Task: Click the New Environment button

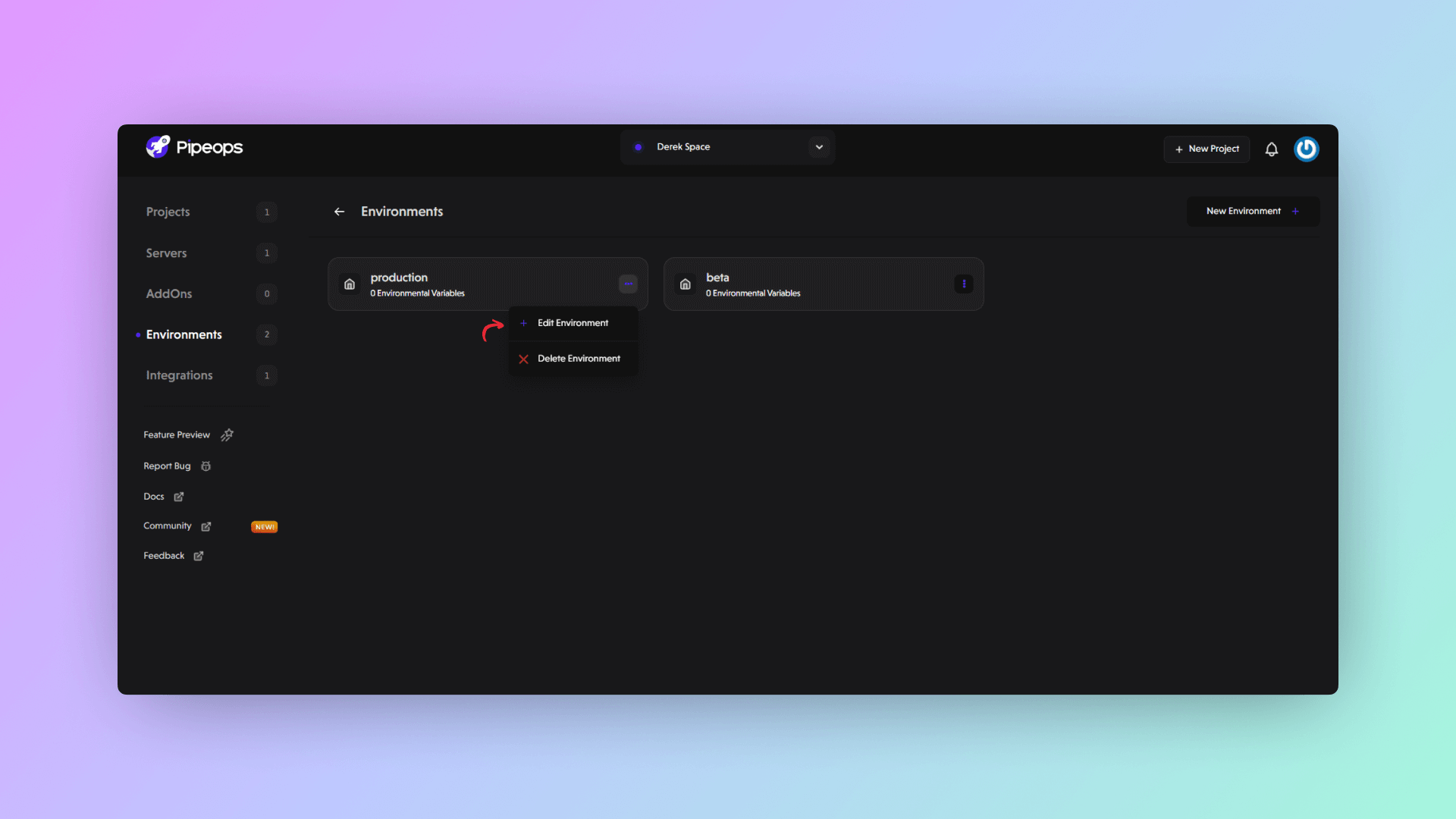Action: [x=1253, y=211]
